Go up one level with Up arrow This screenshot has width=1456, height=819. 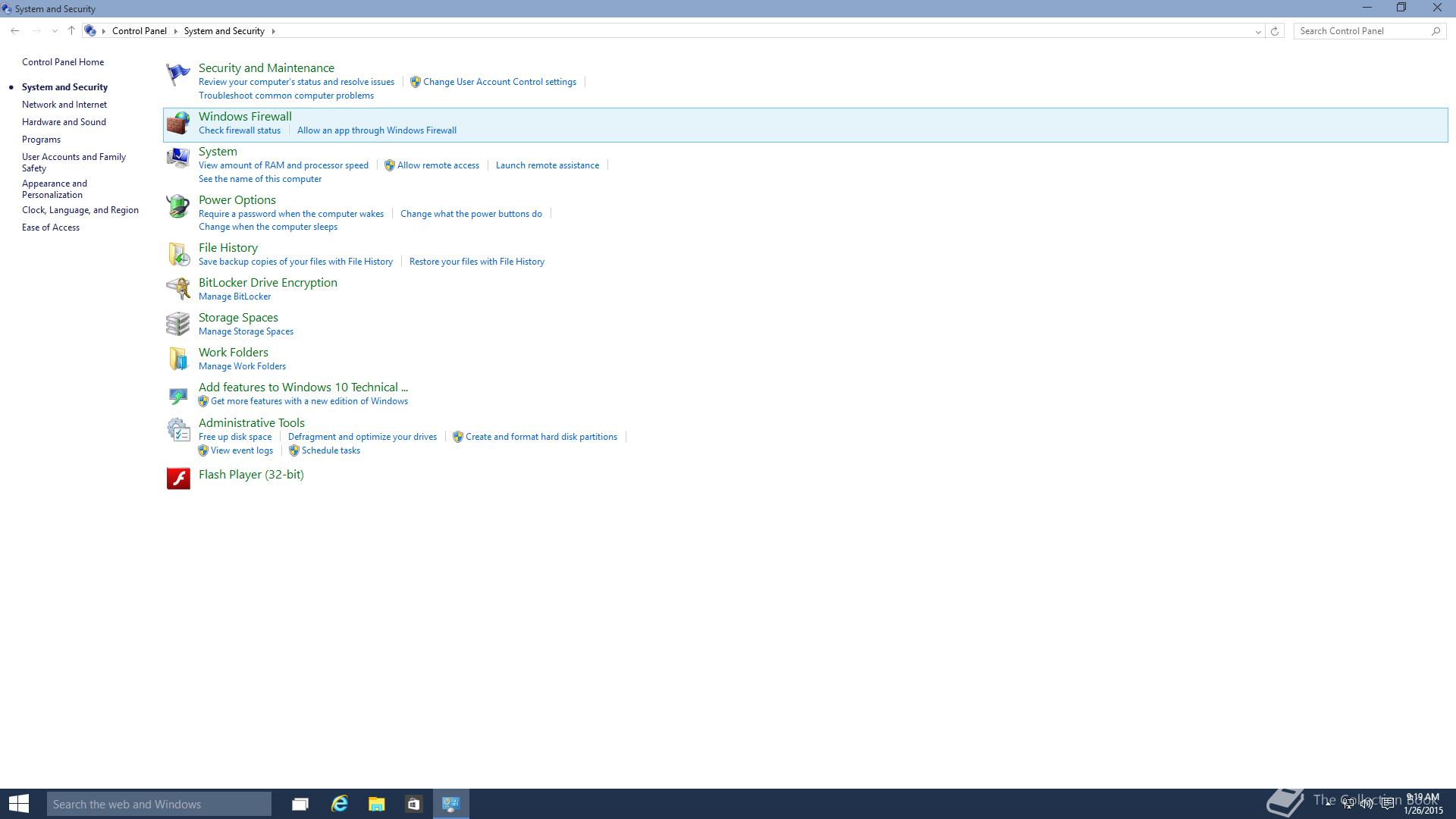tap(71, 31)
